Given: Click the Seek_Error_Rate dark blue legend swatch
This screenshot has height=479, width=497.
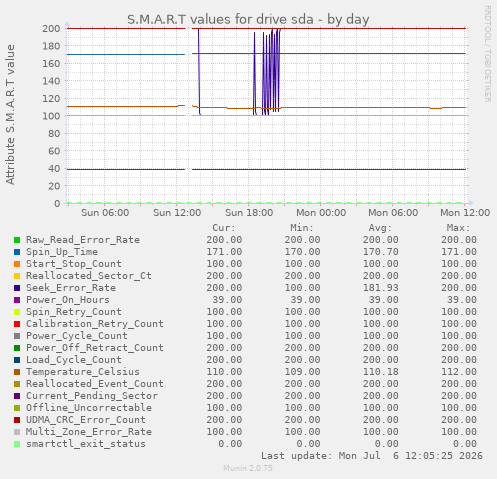Looking at the screenshot, I should click(17, 288).
